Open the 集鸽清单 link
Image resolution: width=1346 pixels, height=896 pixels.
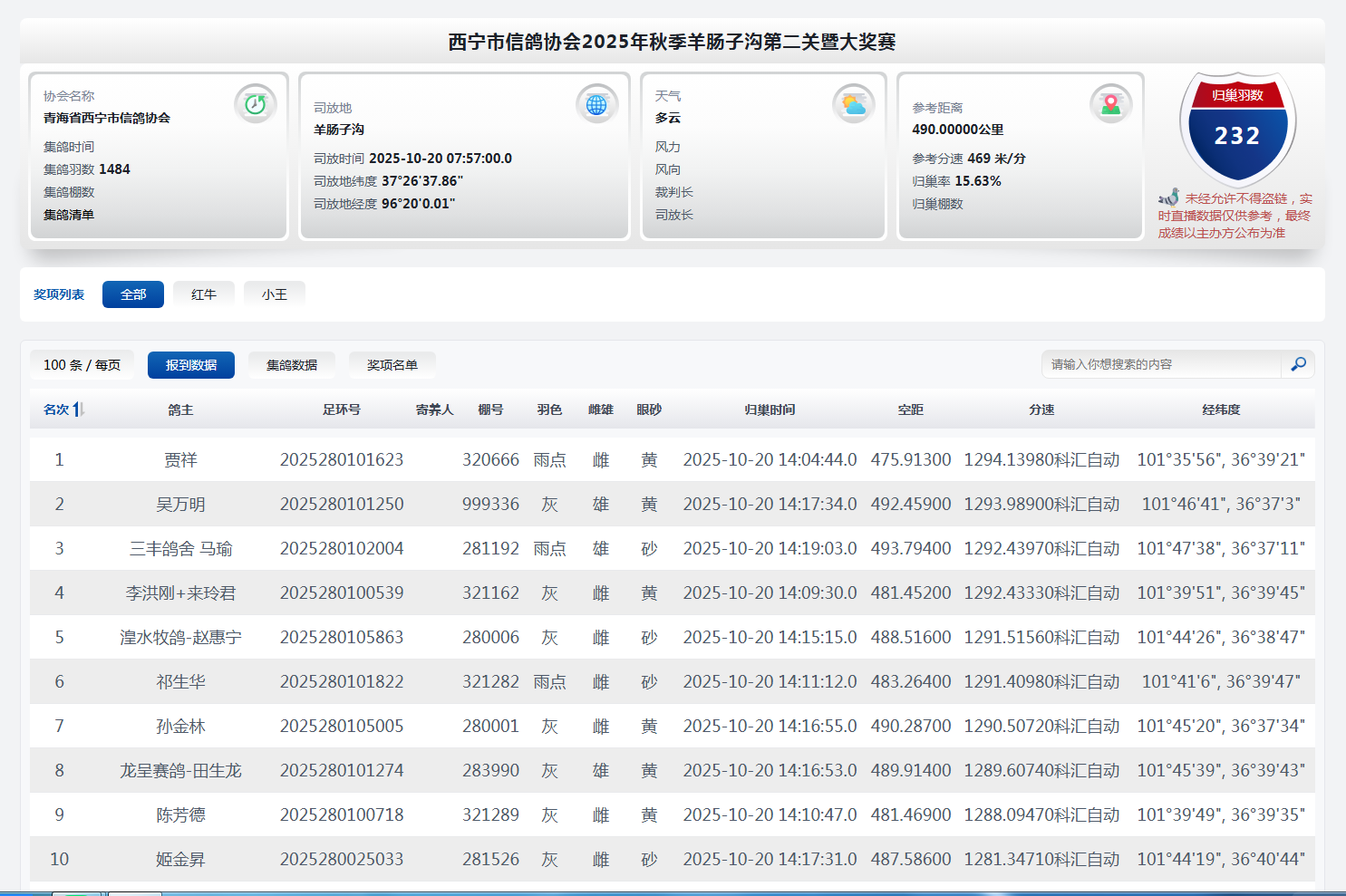point(69,215)
